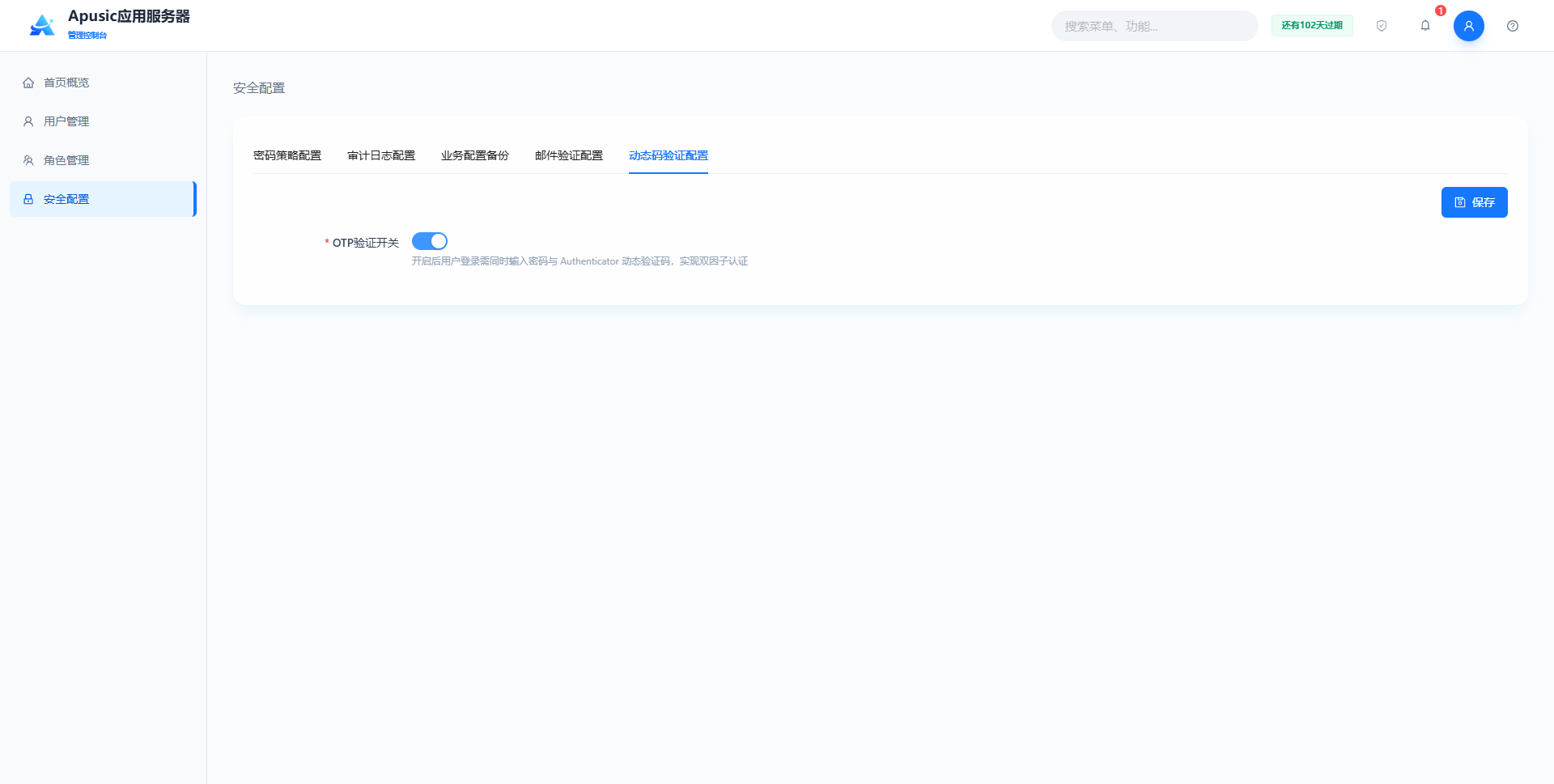Focus the 搜索菜单、功能 search field
This screenshot has width=1554, height=784.
(1155, 26)
